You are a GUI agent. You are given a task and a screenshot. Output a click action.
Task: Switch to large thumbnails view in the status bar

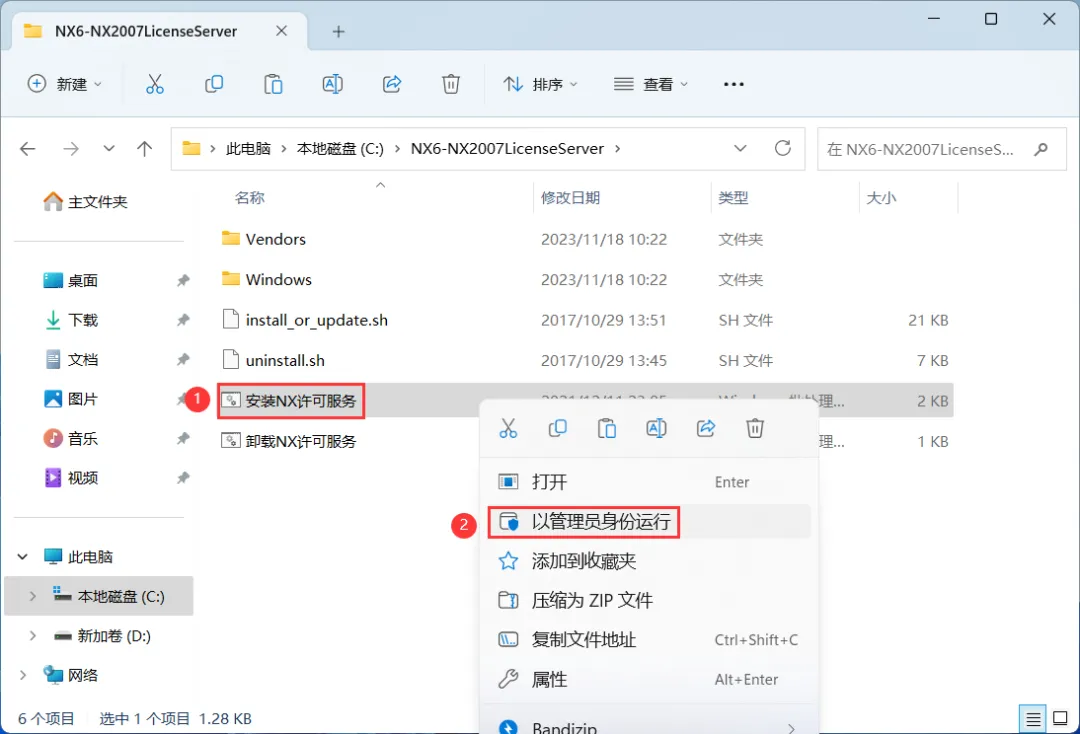point(1060,720)
